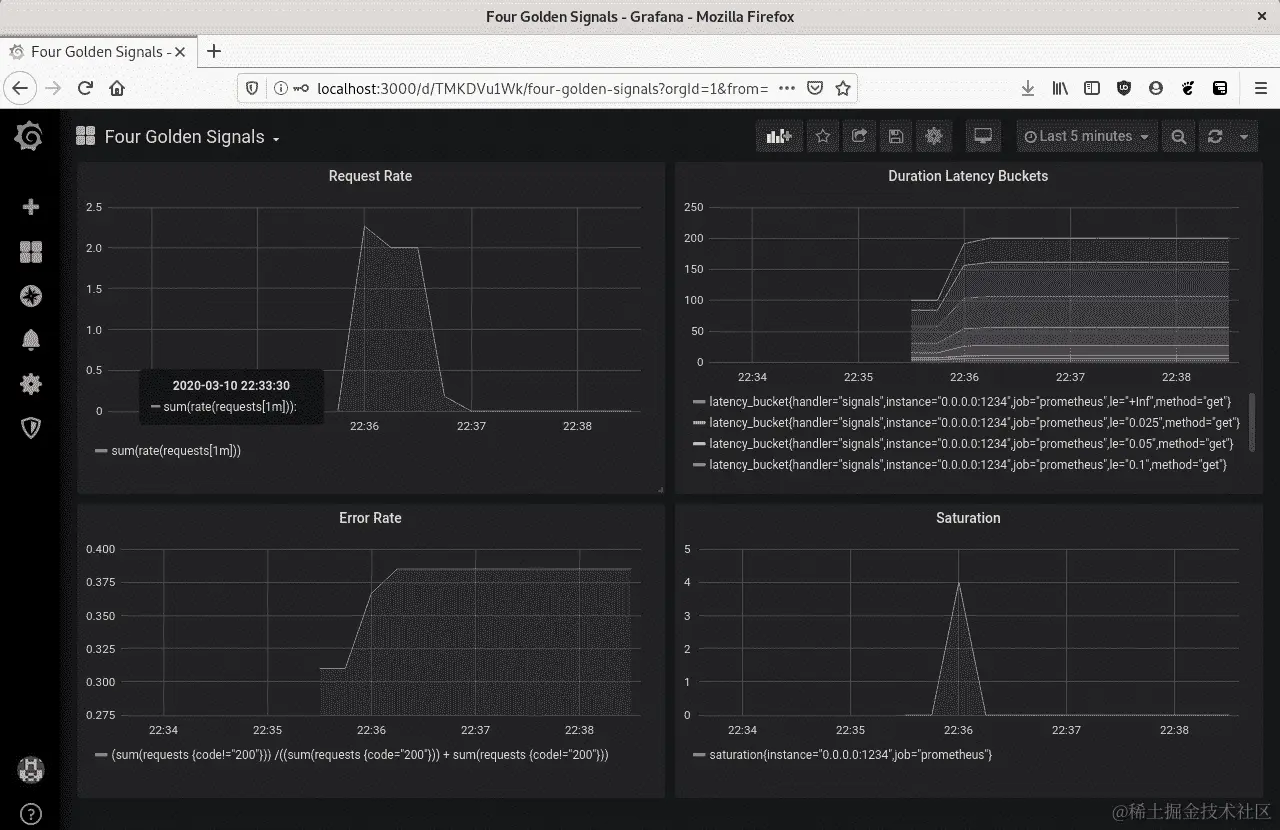The image size is (1280, 830).
Task: Toggle latency_bucket le="0.025" legend series
Action: 974,423
